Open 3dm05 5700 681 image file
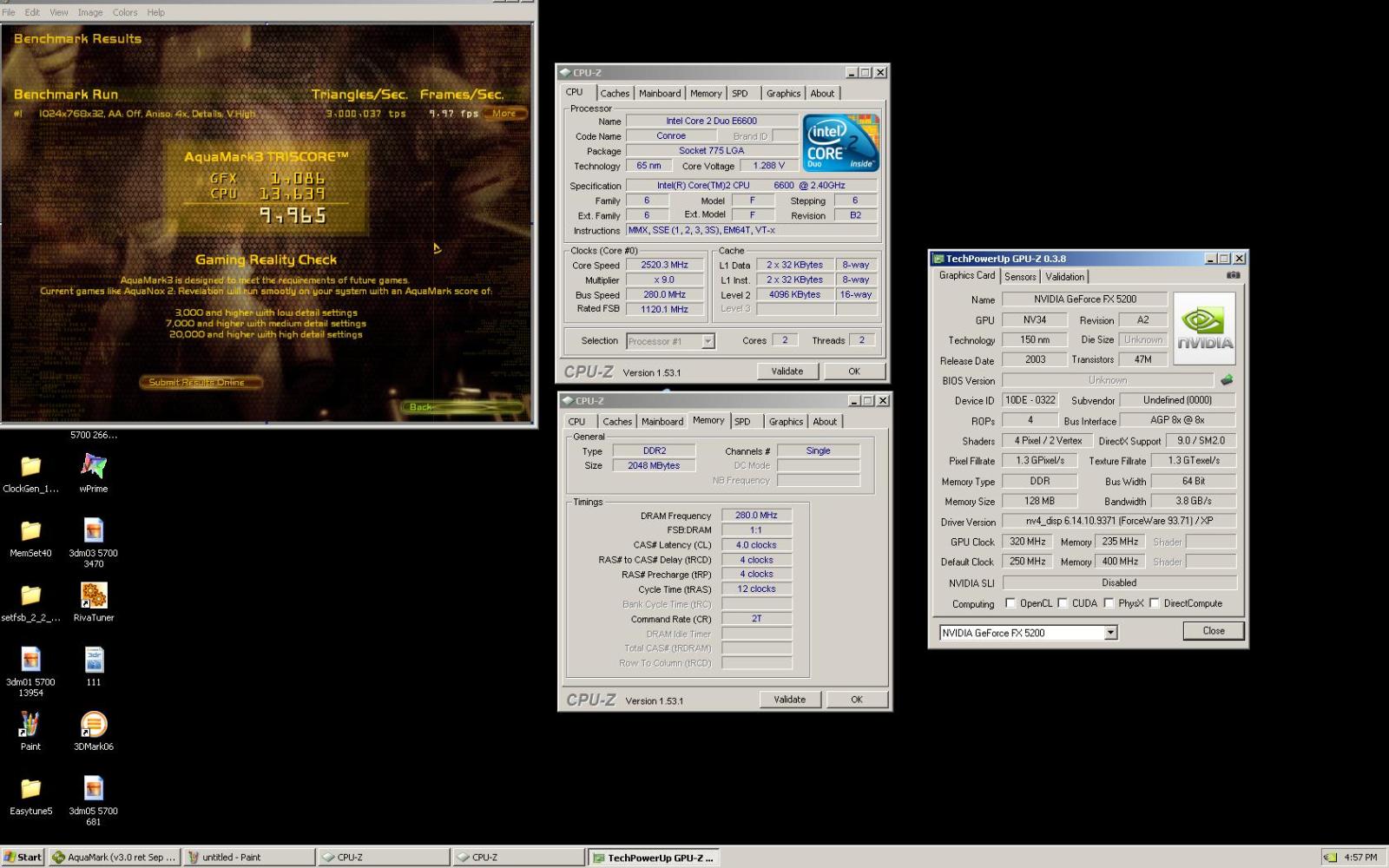 [x=94, y=801]
